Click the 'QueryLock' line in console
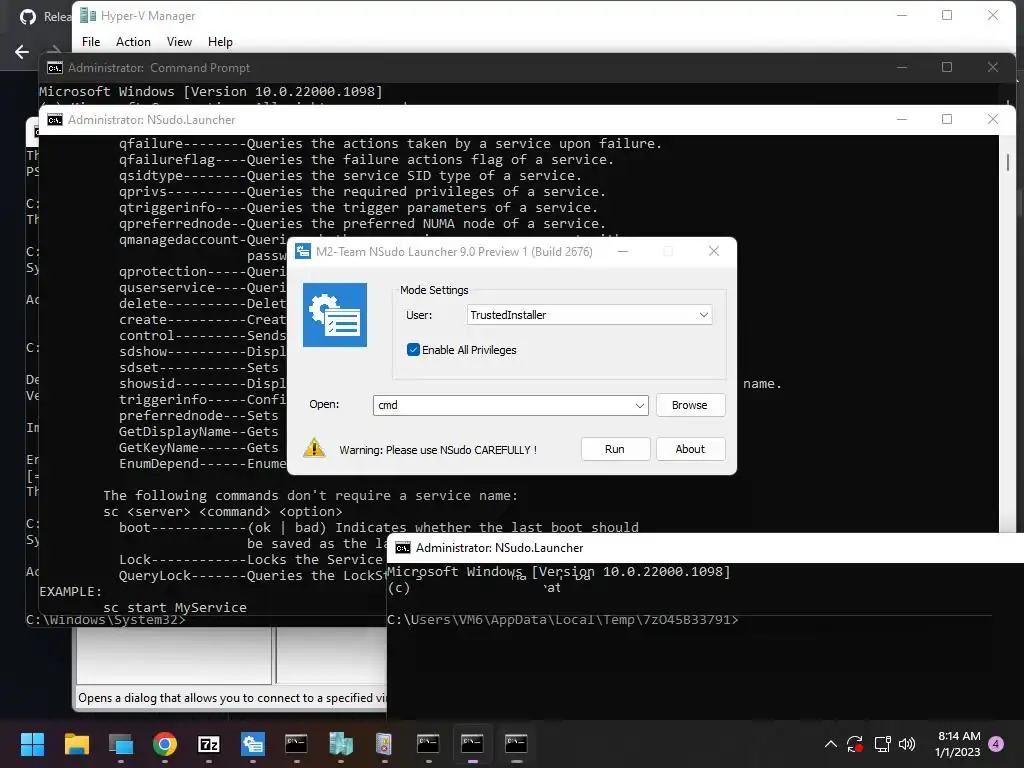 pyautogui.click(x=253, y=576)
